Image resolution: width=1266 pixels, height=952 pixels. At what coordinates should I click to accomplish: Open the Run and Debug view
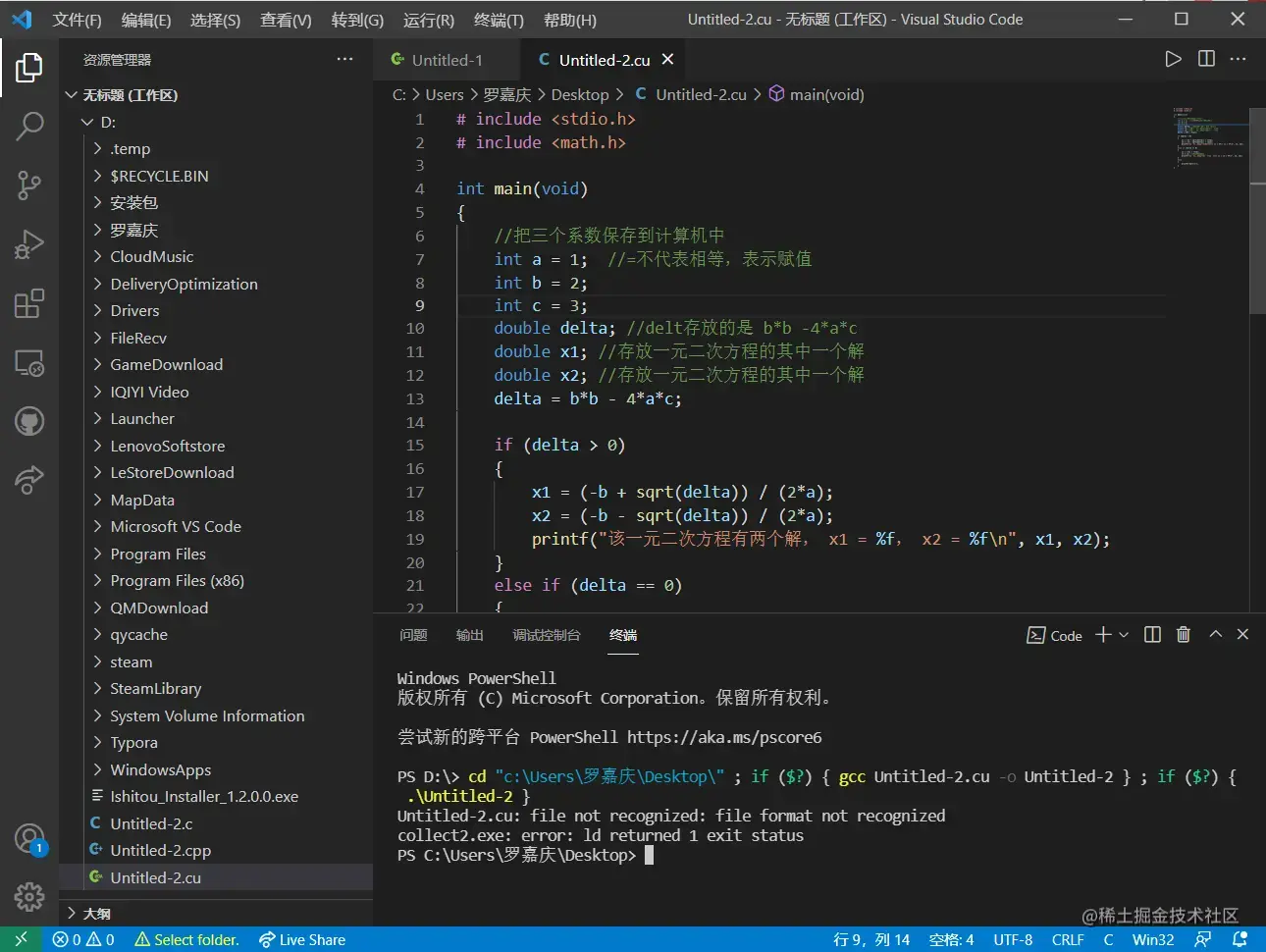(29, 243)
